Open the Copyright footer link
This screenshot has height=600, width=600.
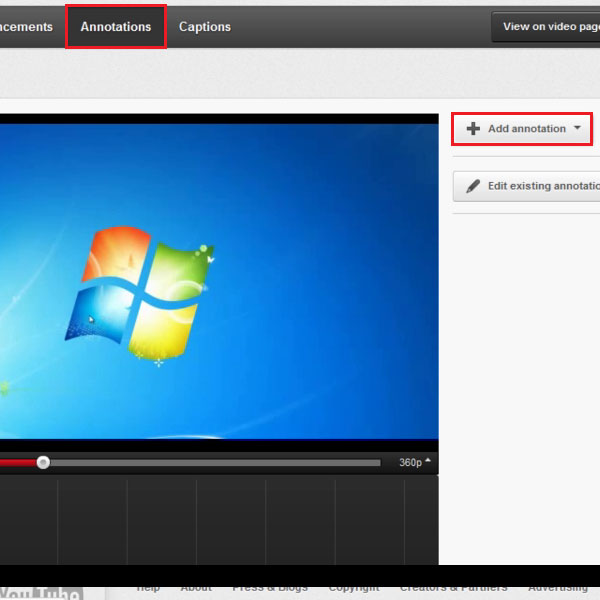[x=354, y=589]
